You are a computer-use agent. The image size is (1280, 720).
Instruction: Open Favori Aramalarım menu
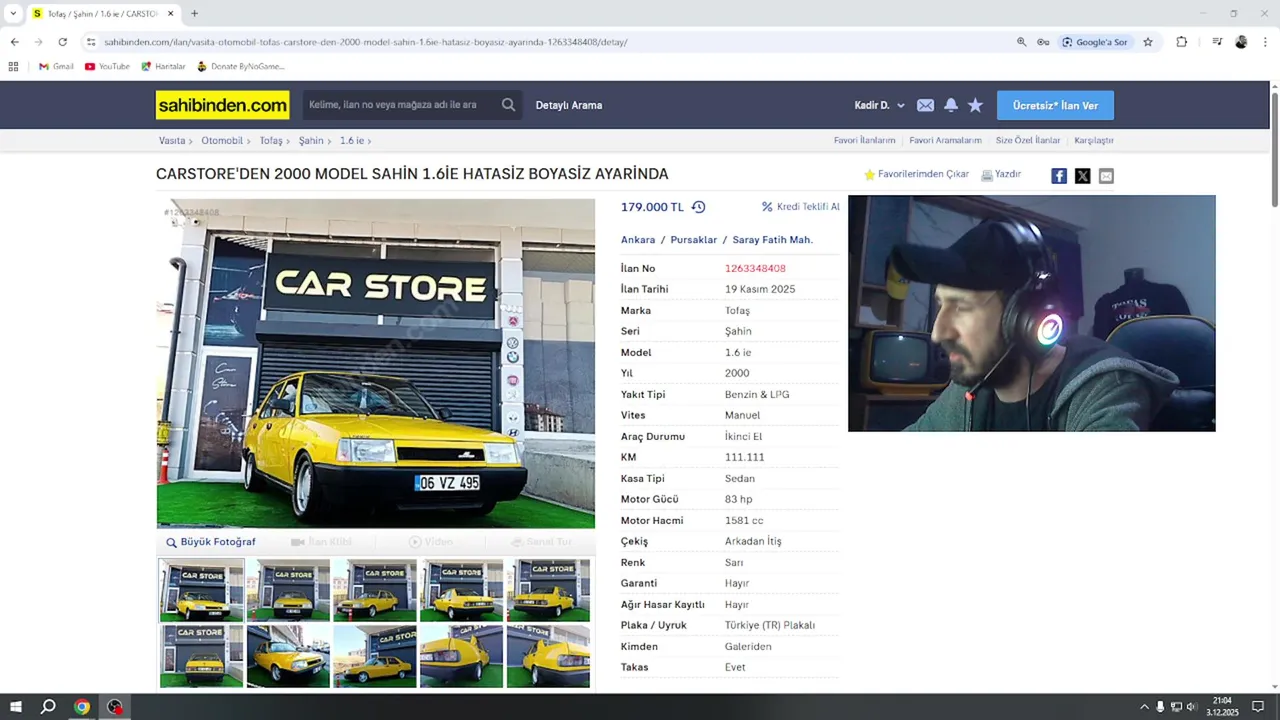click(x=945, y=141)
